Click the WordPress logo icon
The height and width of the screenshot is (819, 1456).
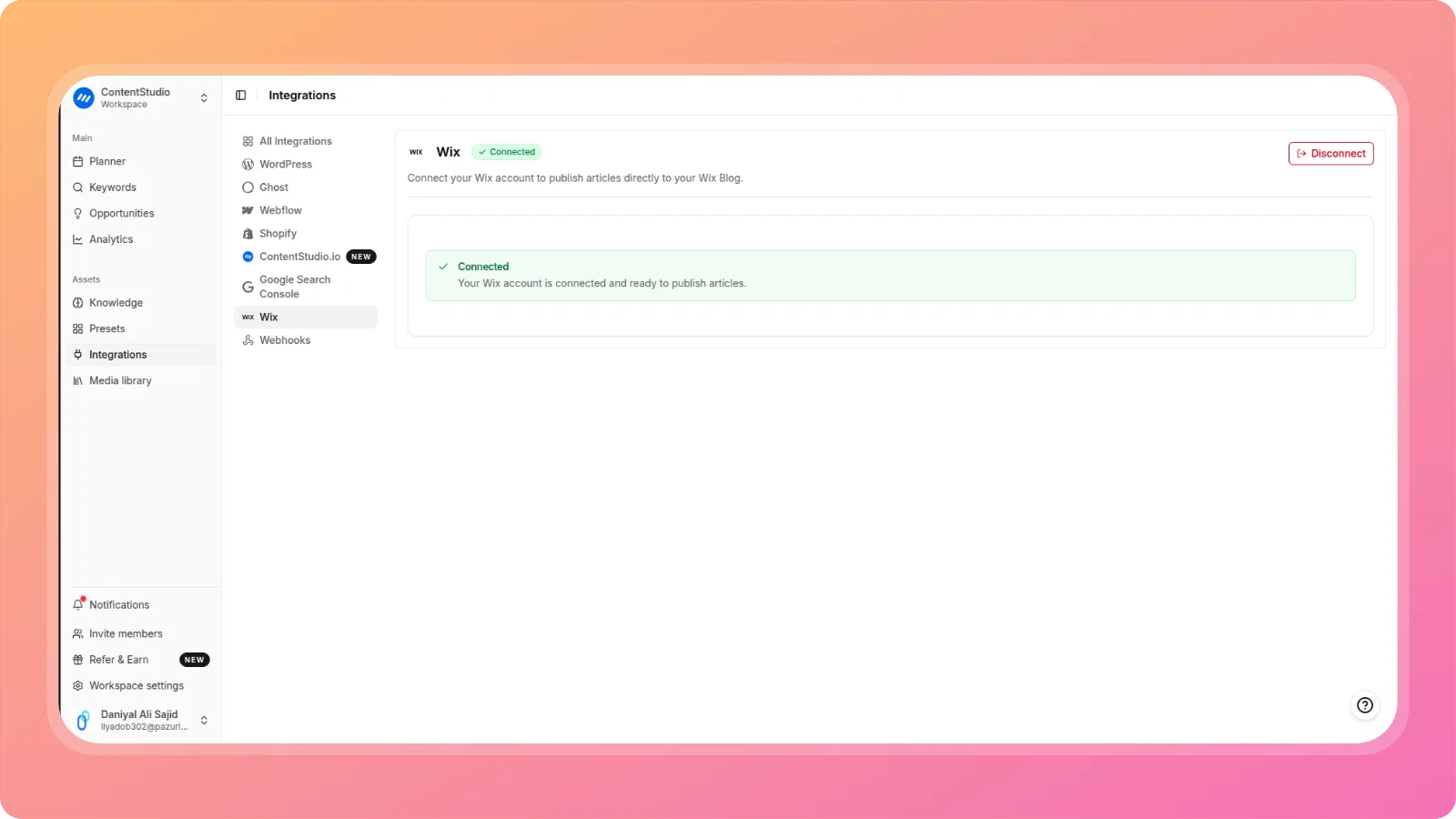248,165
